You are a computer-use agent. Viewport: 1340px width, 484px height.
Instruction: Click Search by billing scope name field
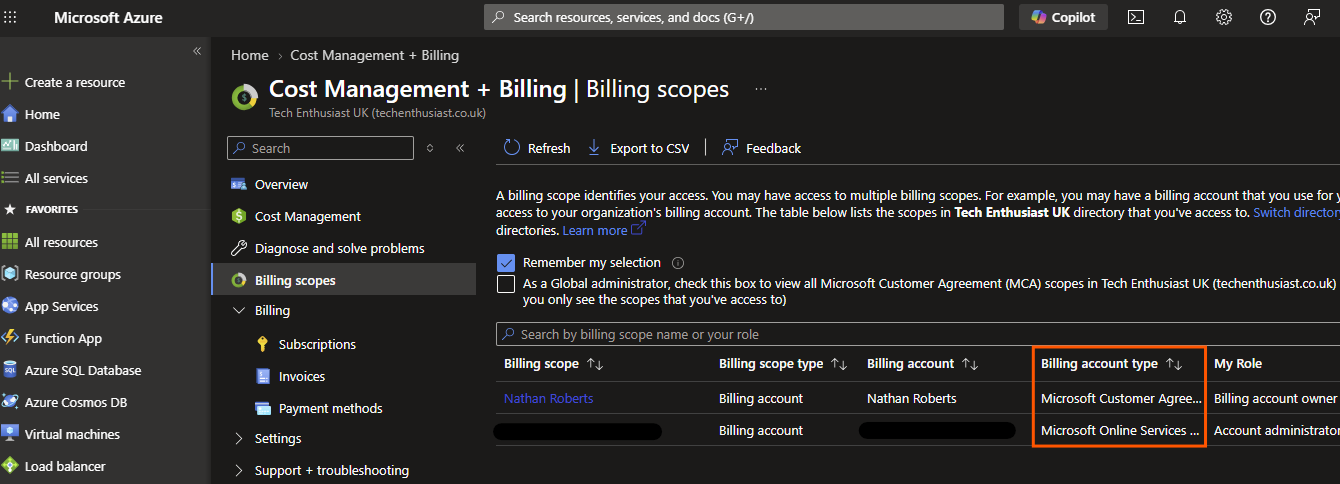(918, 334)
